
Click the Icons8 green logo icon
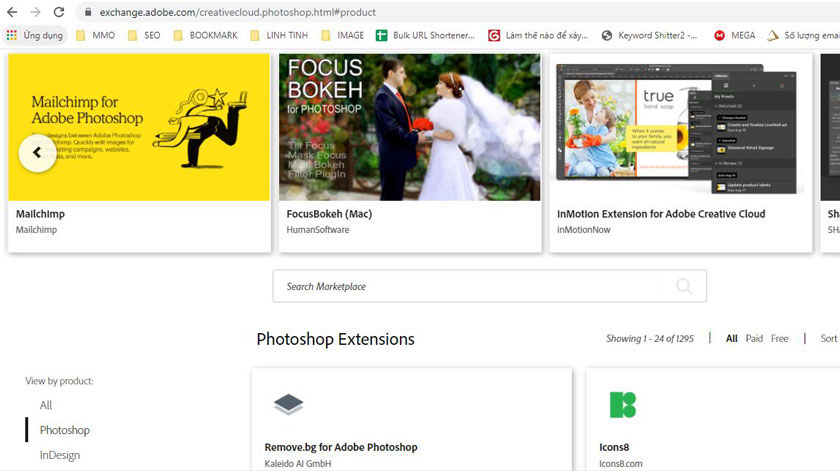pos(622,404)
